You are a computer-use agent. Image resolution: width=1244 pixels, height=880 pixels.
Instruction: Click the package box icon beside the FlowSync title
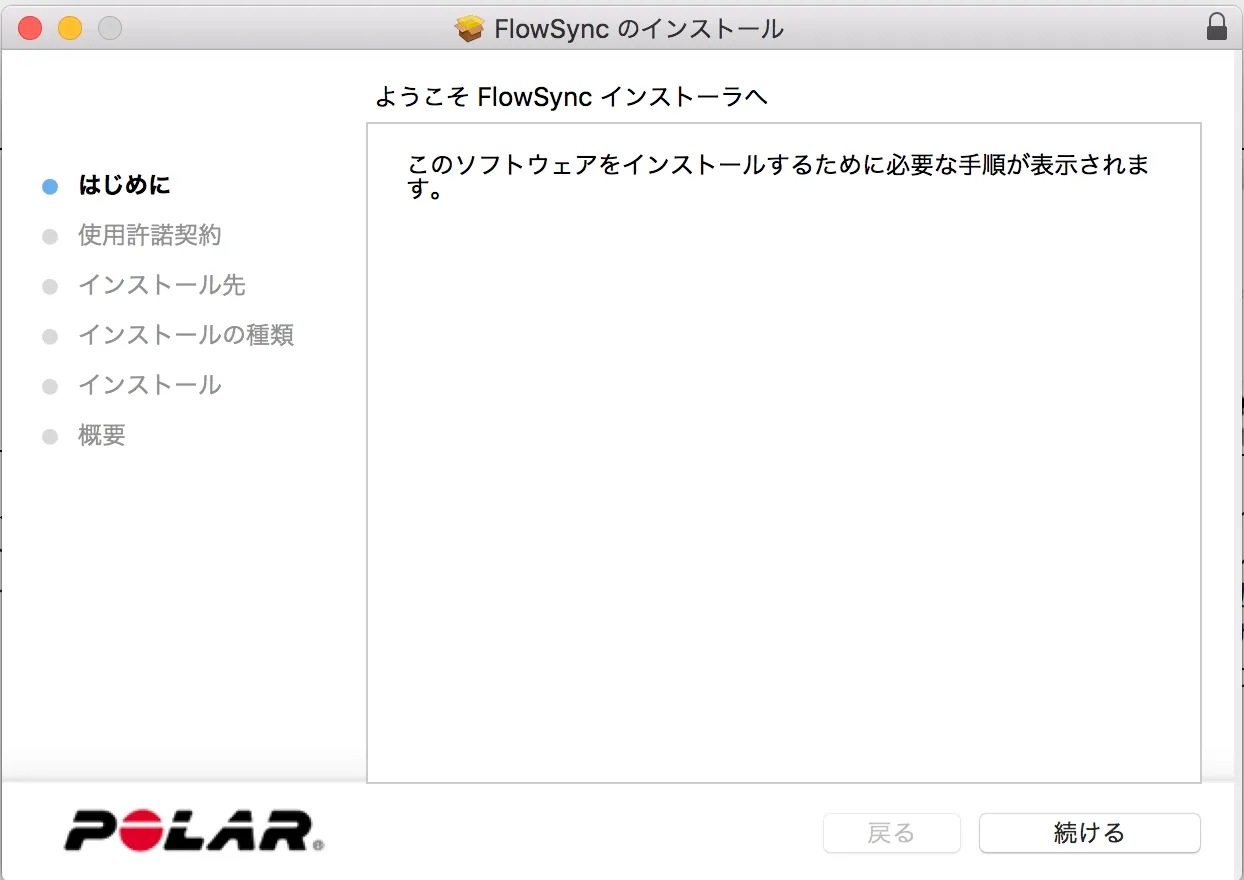coord(469,28)
